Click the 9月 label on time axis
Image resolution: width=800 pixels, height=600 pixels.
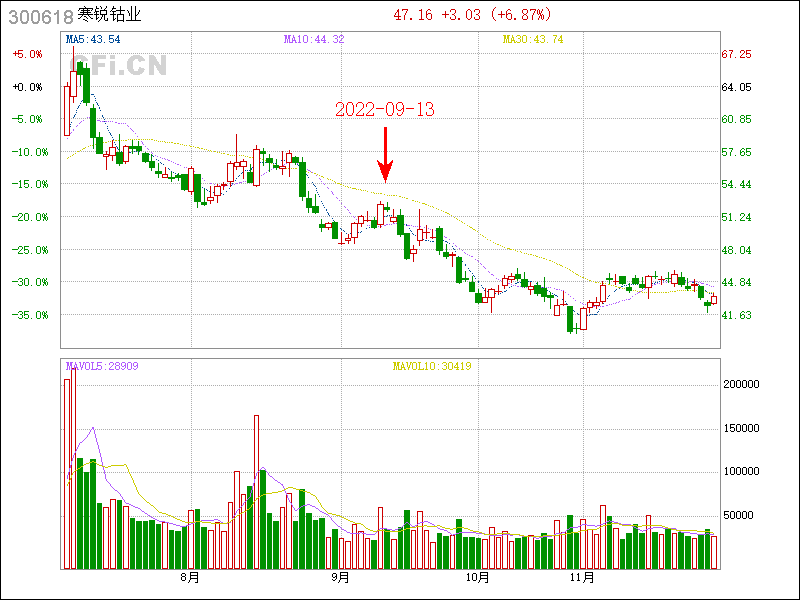tap(340, 577)
